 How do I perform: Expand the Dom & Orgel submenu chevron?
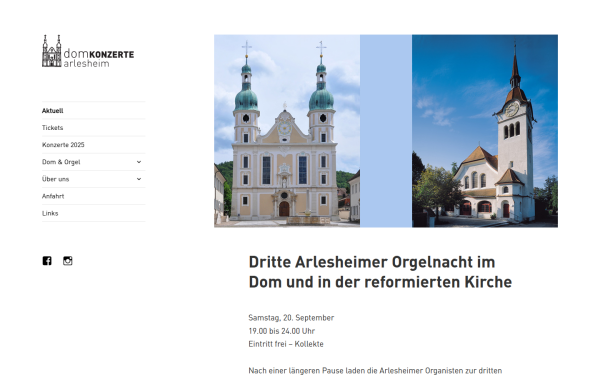(x=139, y=162)
